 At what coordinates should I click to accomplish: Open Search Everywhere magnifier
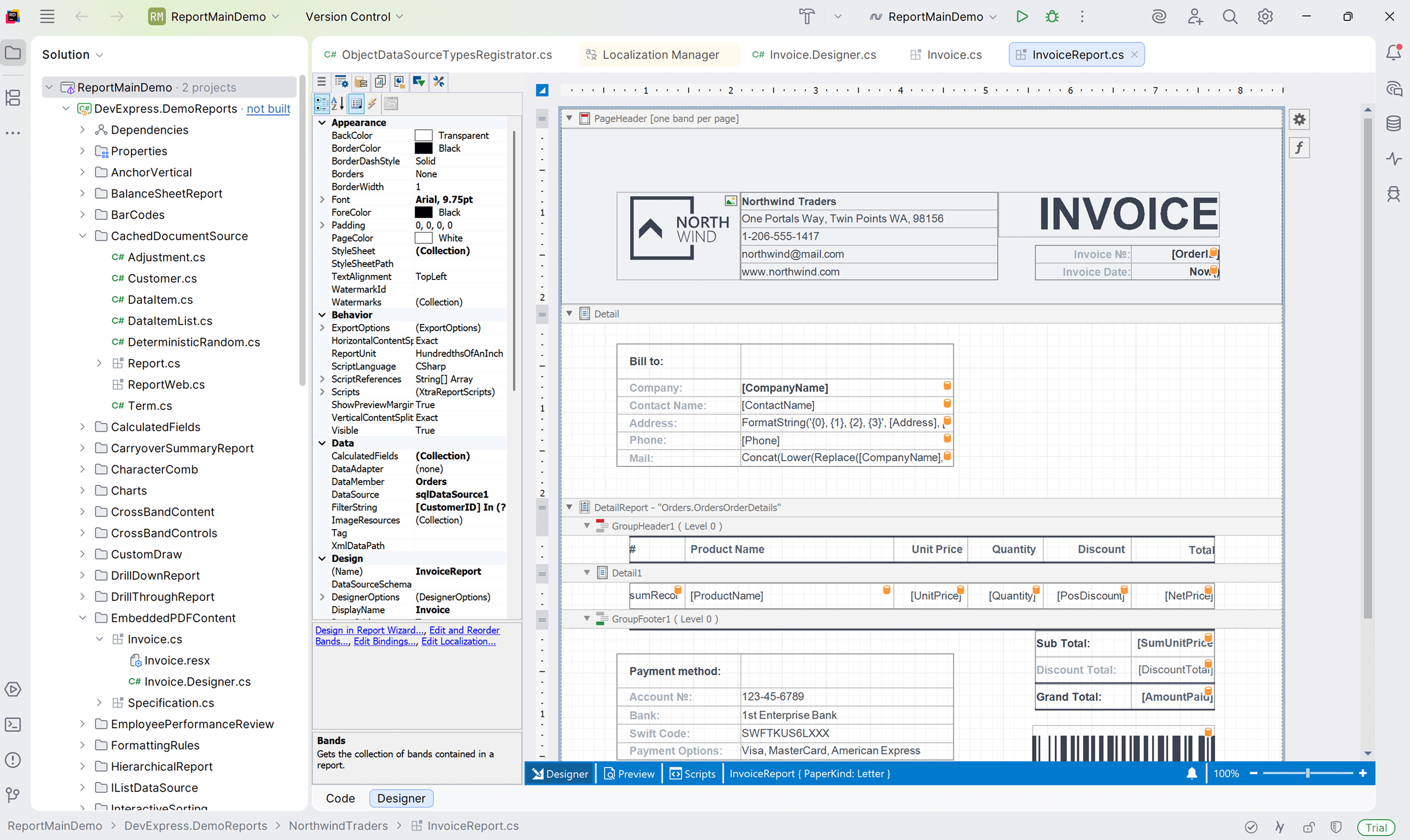[1230, 16]
